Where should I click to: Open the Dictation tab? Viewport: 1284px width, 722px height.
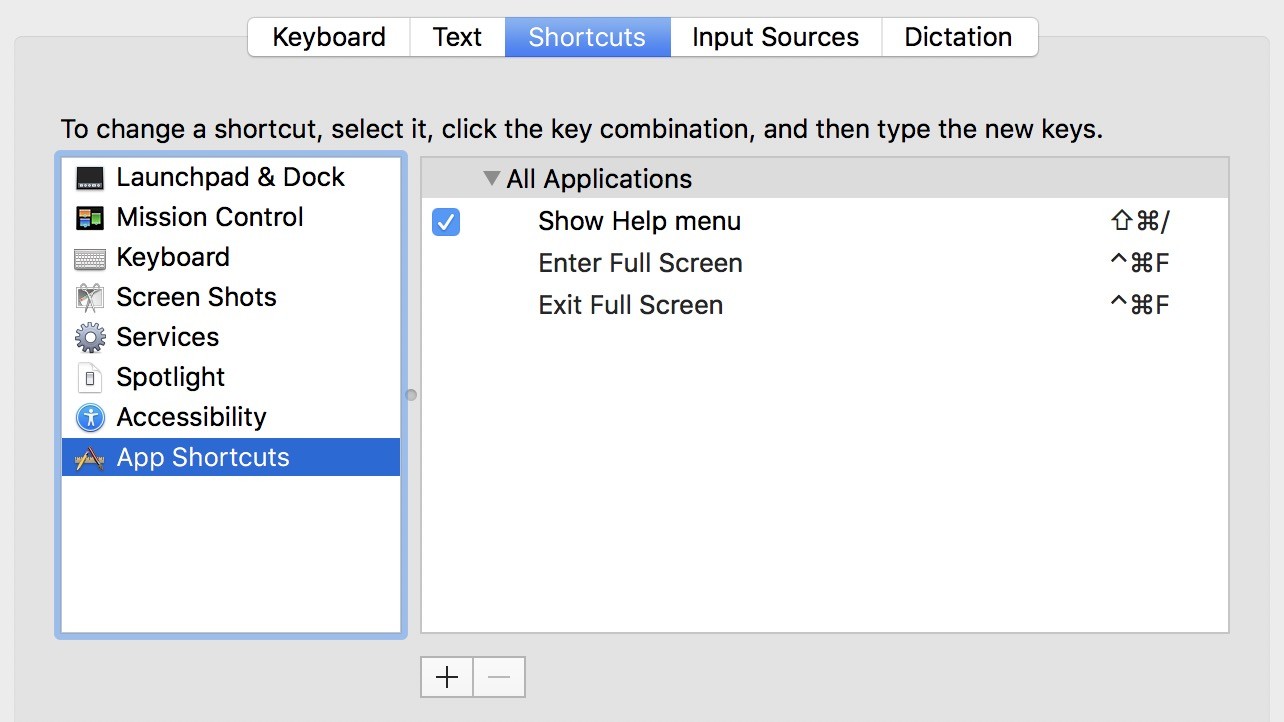point(958,37)
